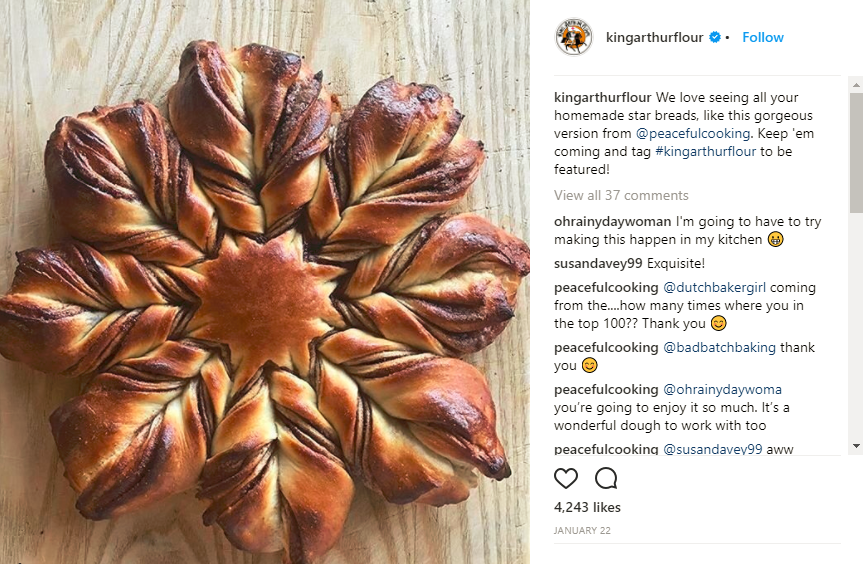Click the comments scrollbar up arrow
The width and height of the screenshot is (863, 564).
(x=856, y=87)
